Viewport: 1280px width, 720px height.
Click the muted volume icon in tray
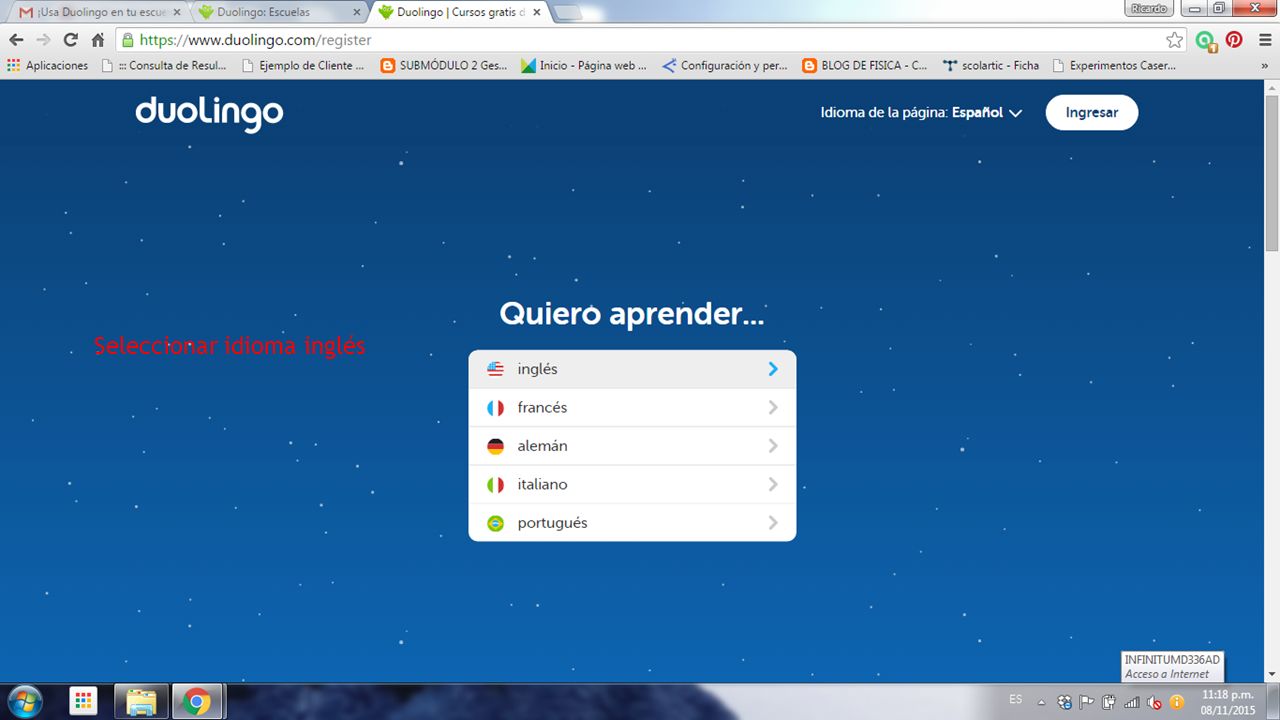coord(1155,702)
